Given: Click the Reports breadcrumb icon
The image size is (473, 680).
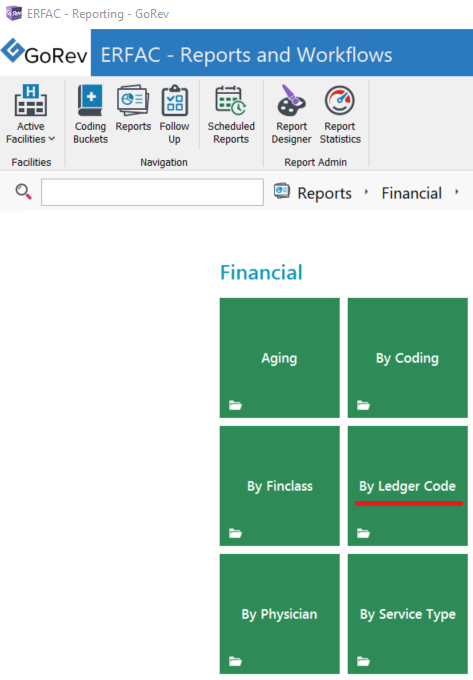Looking at the screenshot, I should (282, 190).
